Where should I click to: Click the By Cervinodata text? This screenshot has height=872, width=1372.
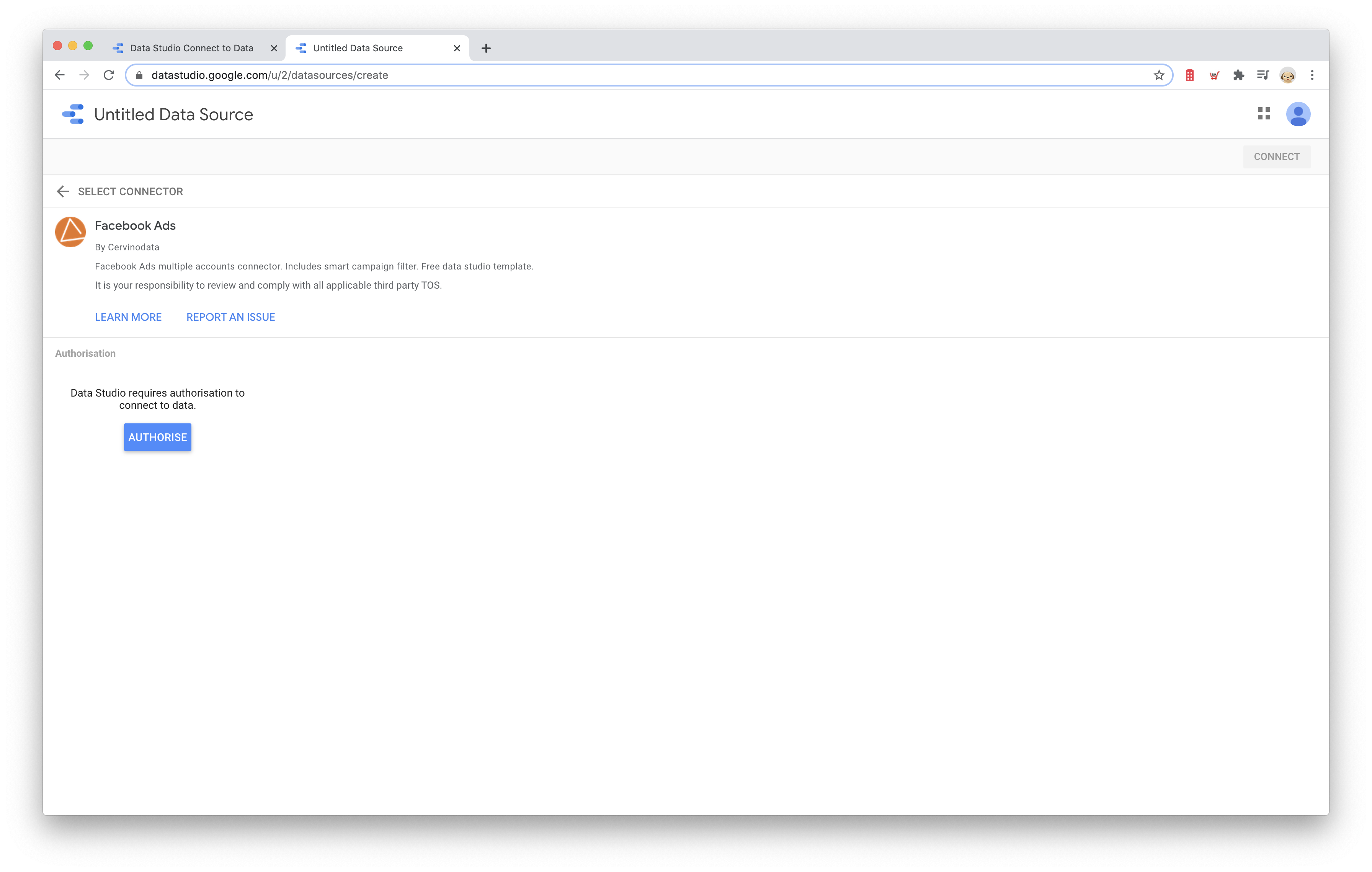click(127, 247)
